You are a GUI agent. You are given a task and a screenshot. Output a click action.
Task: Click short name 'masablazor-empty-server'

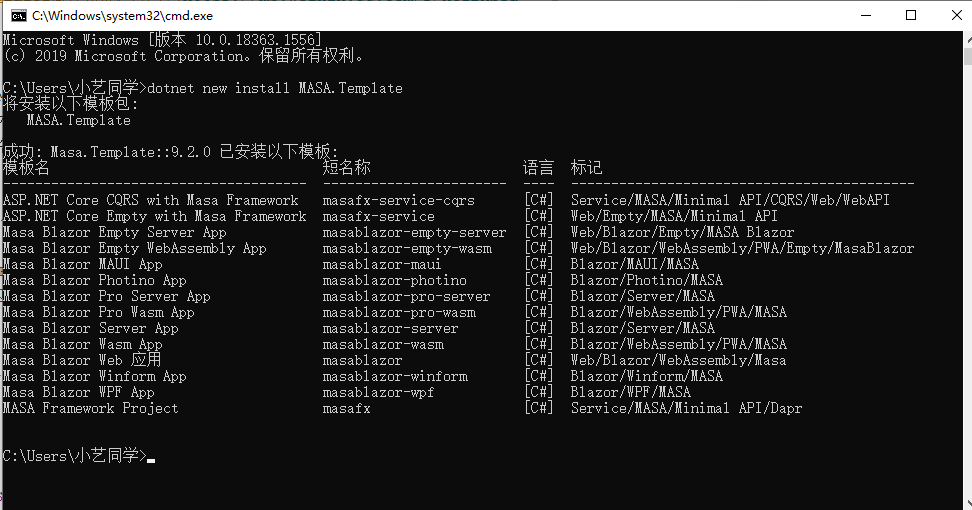pos(414,232)
